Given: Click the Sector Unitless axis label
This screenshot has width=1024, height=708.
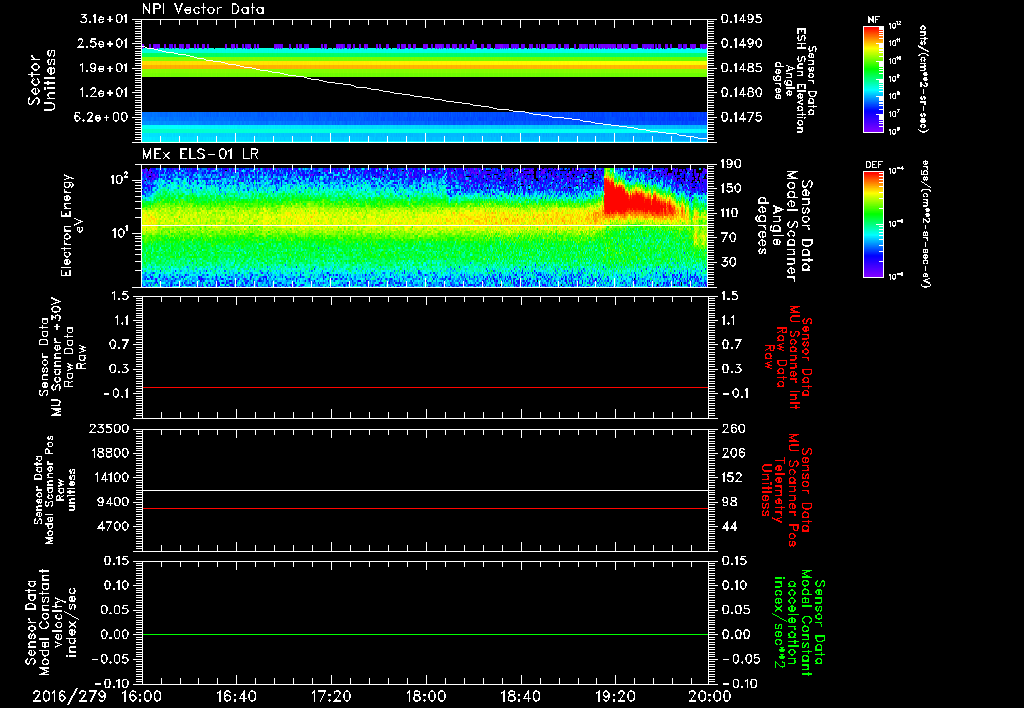Looking at the screenshot, I should click(40, 80).
